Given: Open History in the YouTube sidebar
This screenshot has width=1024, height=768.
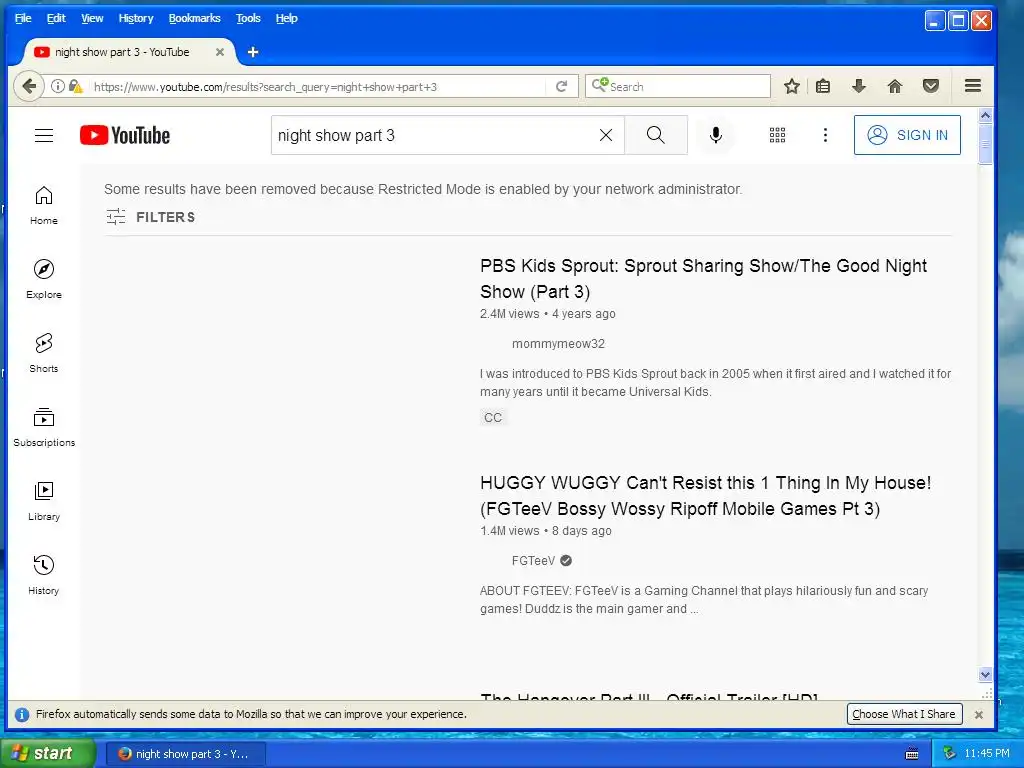Looking at the screenshot, I should [44, 575].
